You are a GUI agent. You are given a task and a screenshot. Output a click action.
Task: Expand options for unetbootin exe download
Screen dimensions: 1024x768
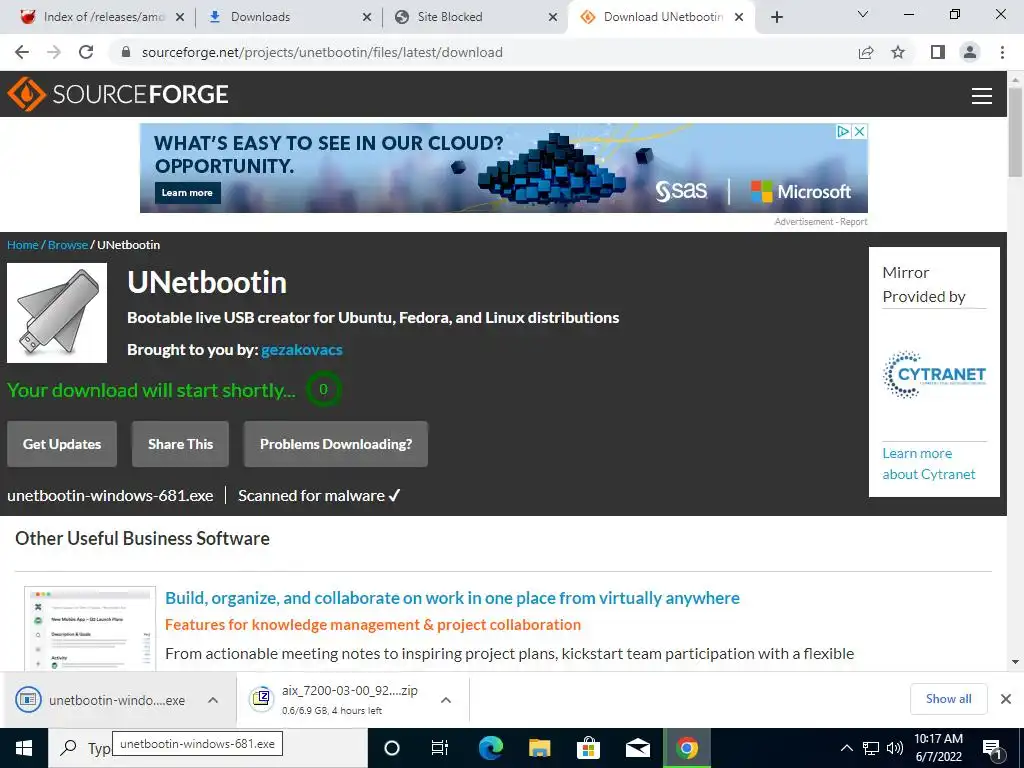(x=213, y=700)
